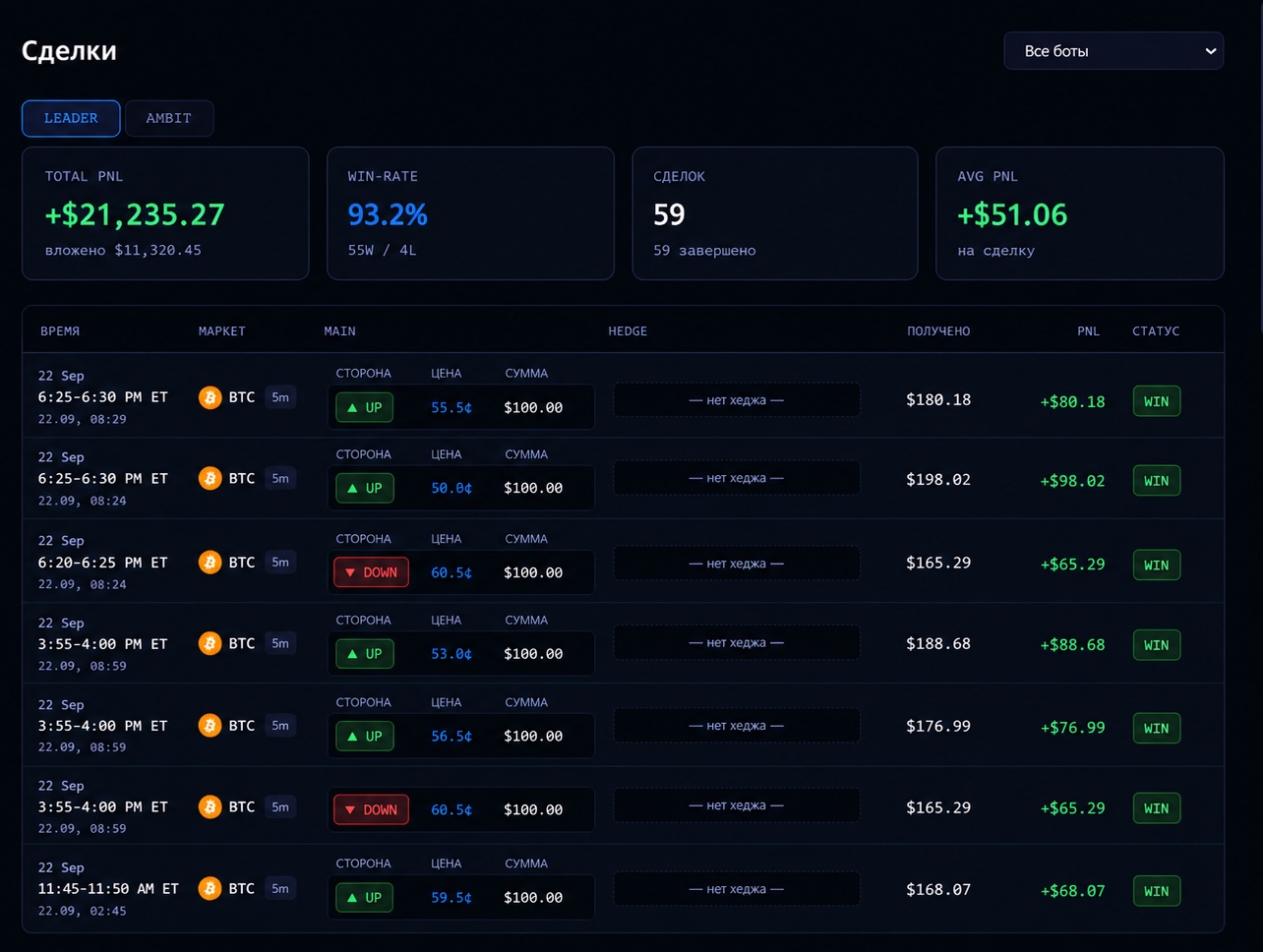Click the timestamp 22.09, 02:45

pos(82,911)
